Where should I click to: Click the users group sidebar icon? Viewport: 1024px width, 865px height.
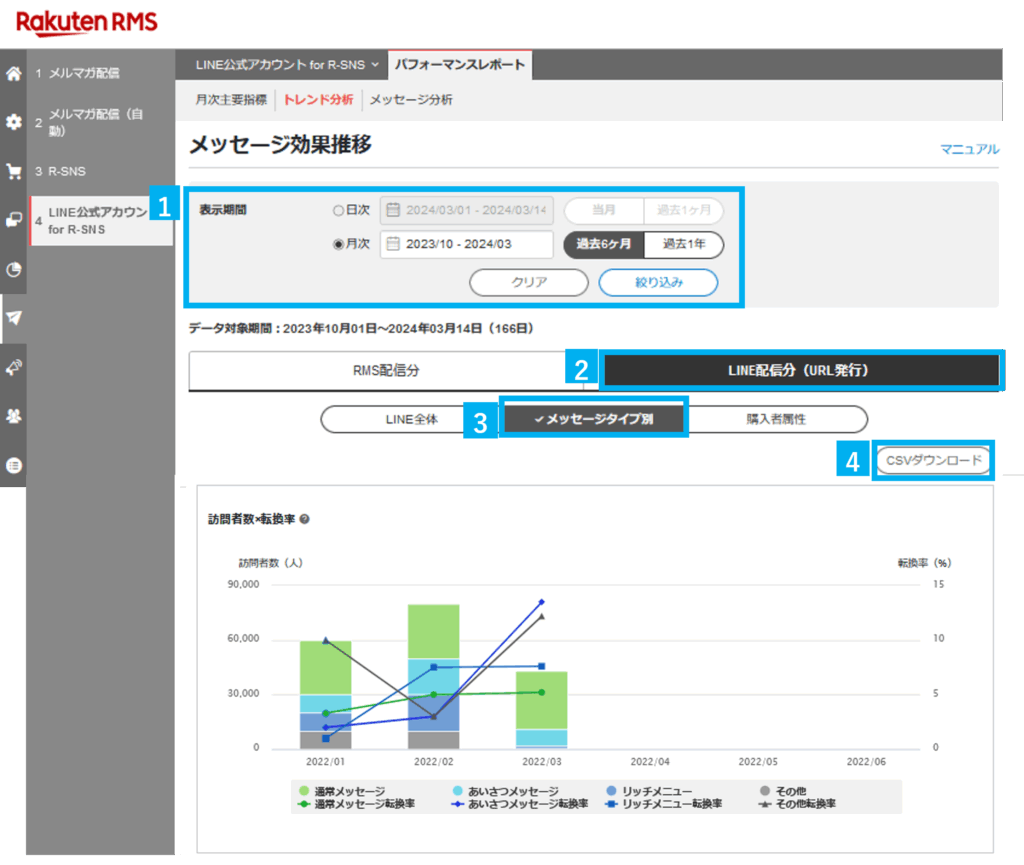click(13, 416)
